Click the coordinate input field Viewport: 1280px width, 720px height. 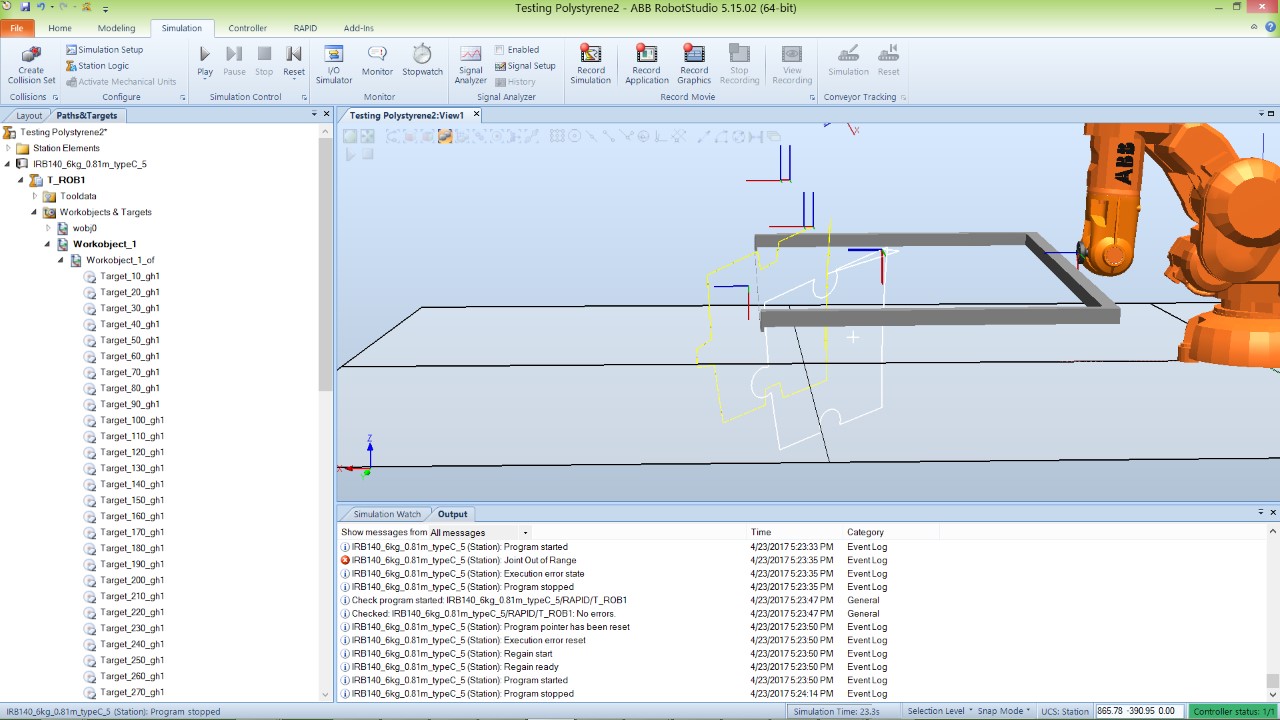[x=1138, y=711]
